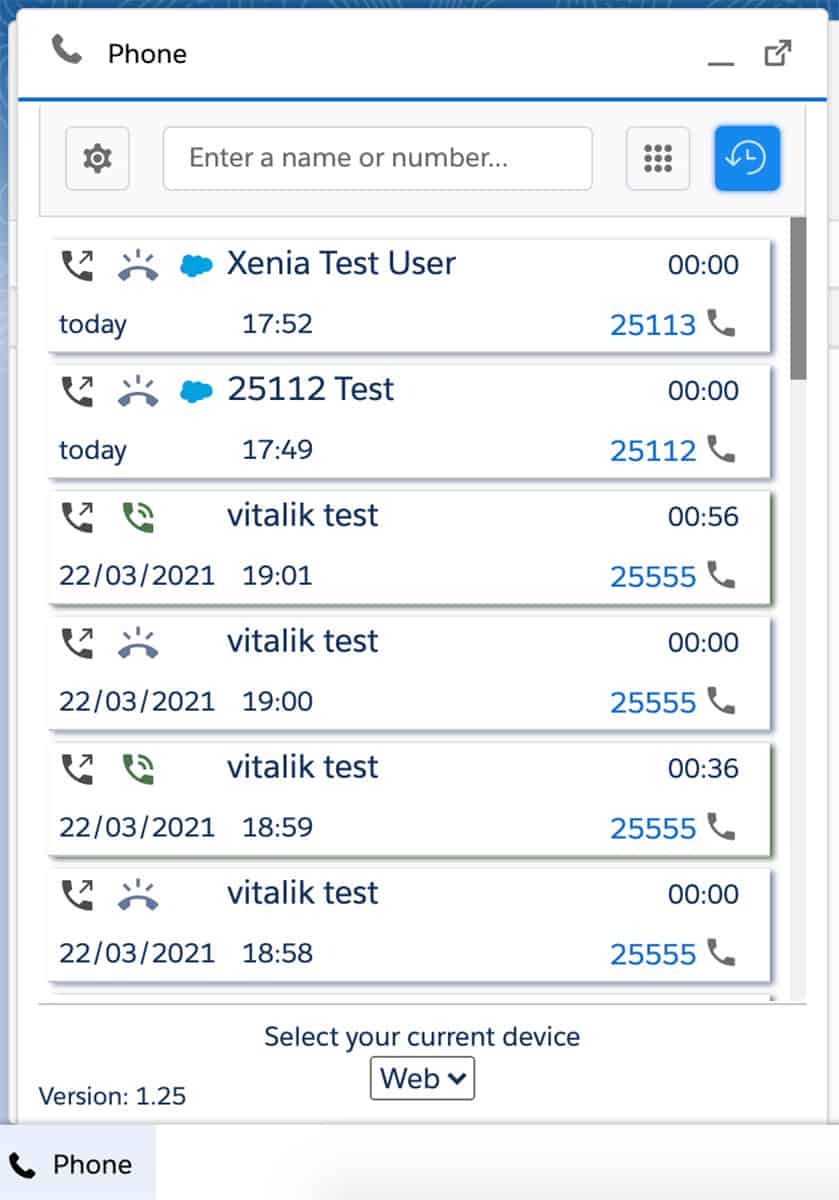The image size is (839, 1200).
Task: Click answered call icon on 00:56 entry
Action: pyautogui.click(x=138, y=517)
